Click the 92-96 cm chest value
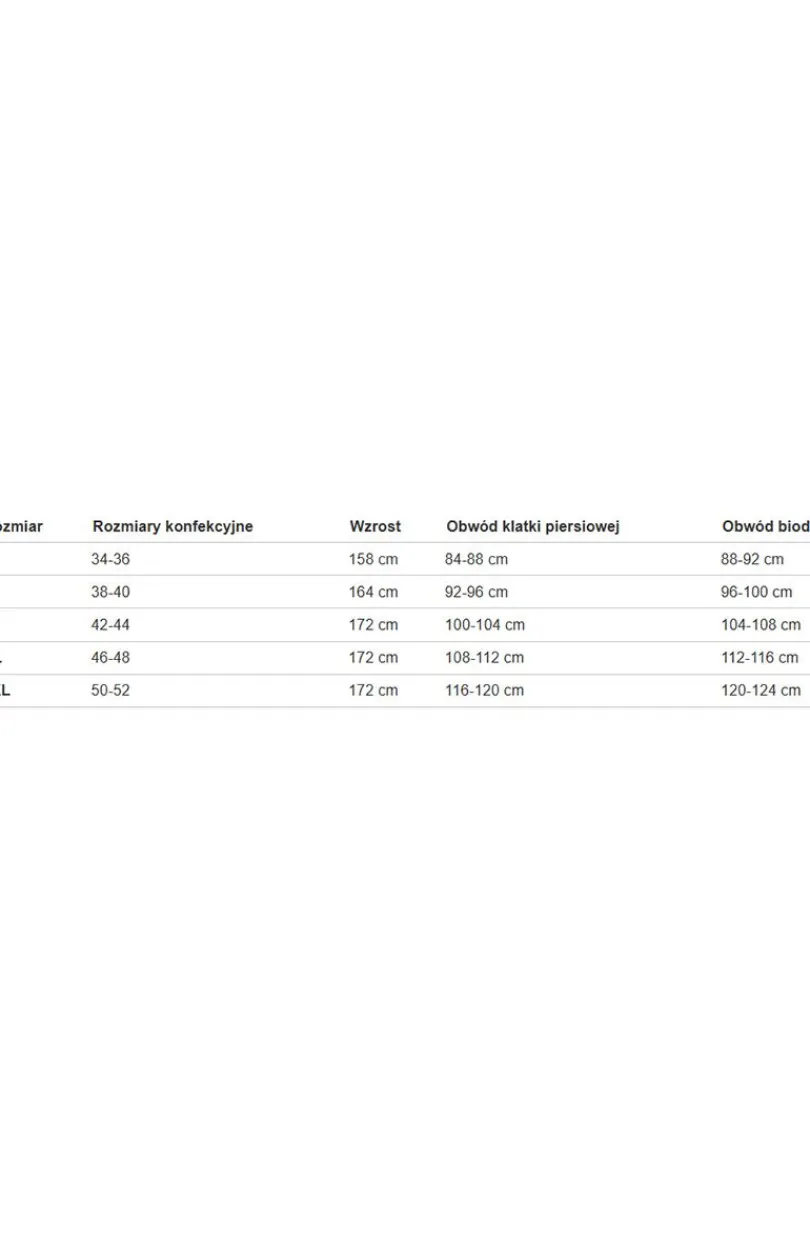 476,592
